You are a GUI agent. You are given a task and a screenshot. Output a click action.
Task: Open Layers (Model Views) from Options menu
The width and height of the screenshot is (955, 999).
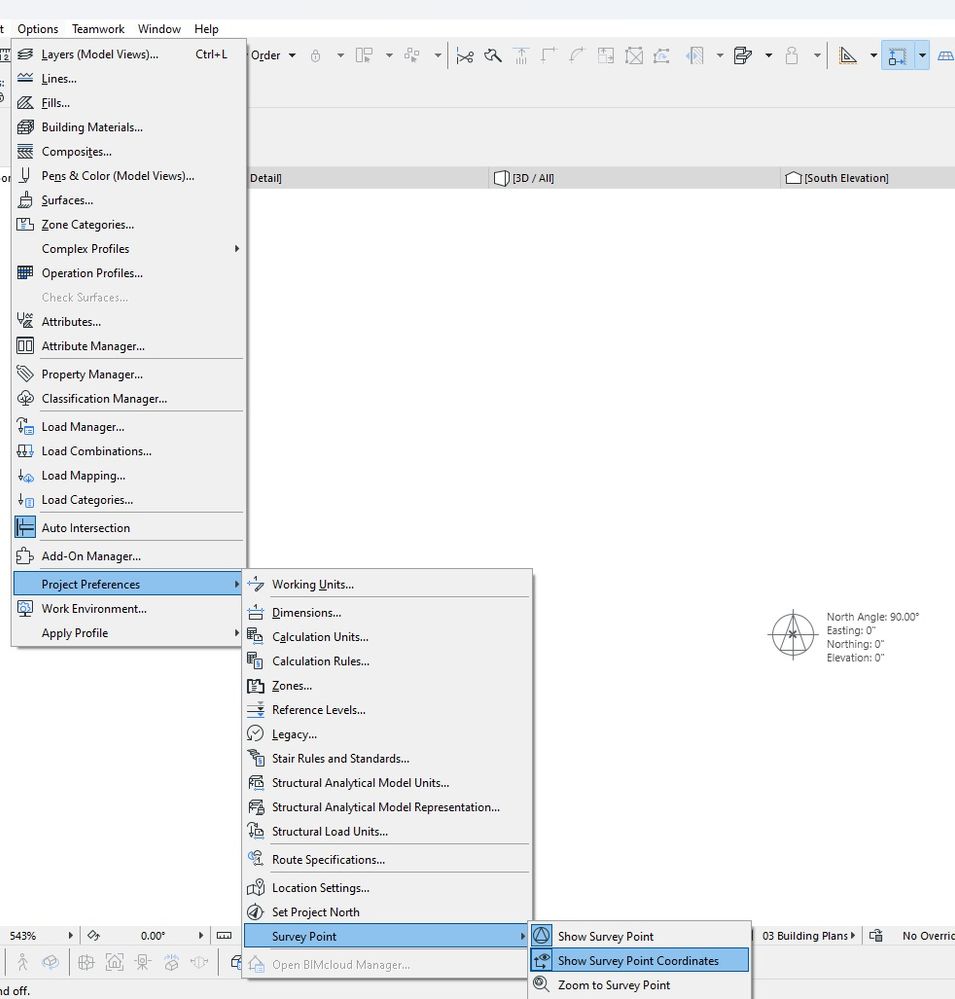tap(128, 54)
